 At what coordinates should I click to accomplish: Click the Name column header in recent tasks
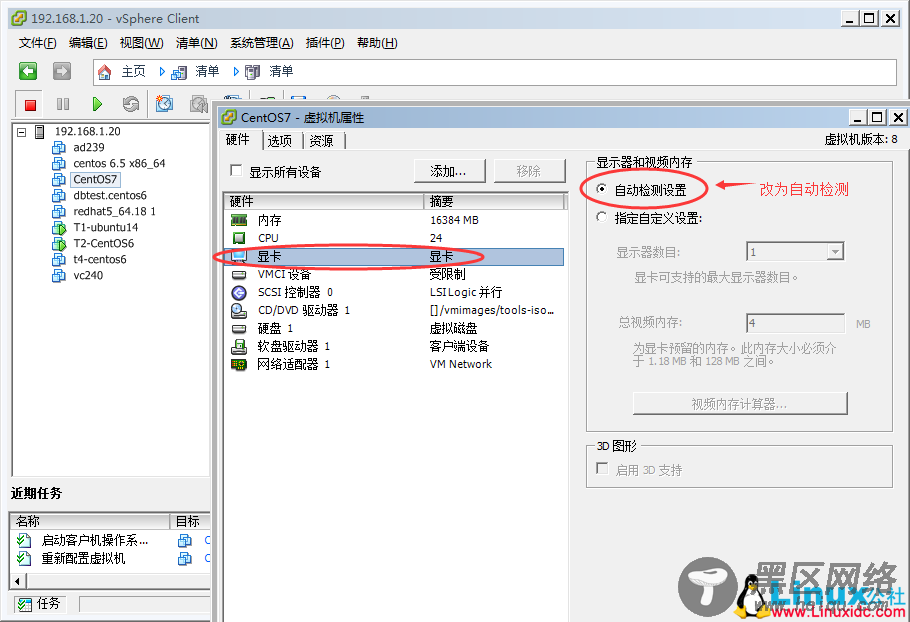point(90,521)
